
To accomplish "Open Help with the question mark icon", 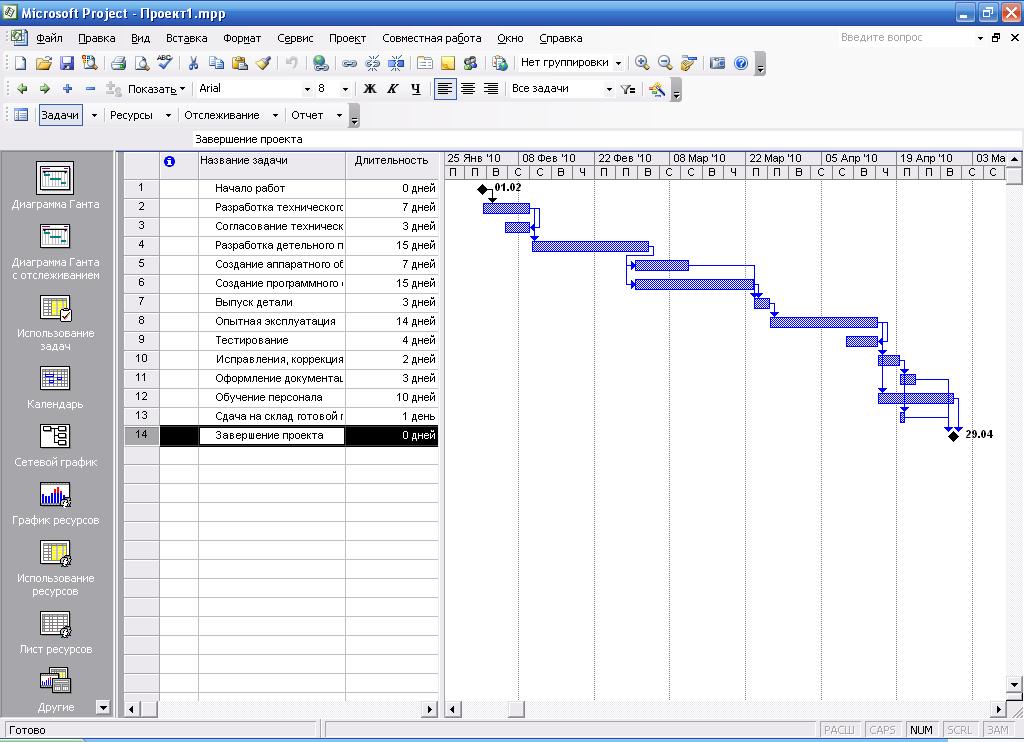I will pos(741,63).
